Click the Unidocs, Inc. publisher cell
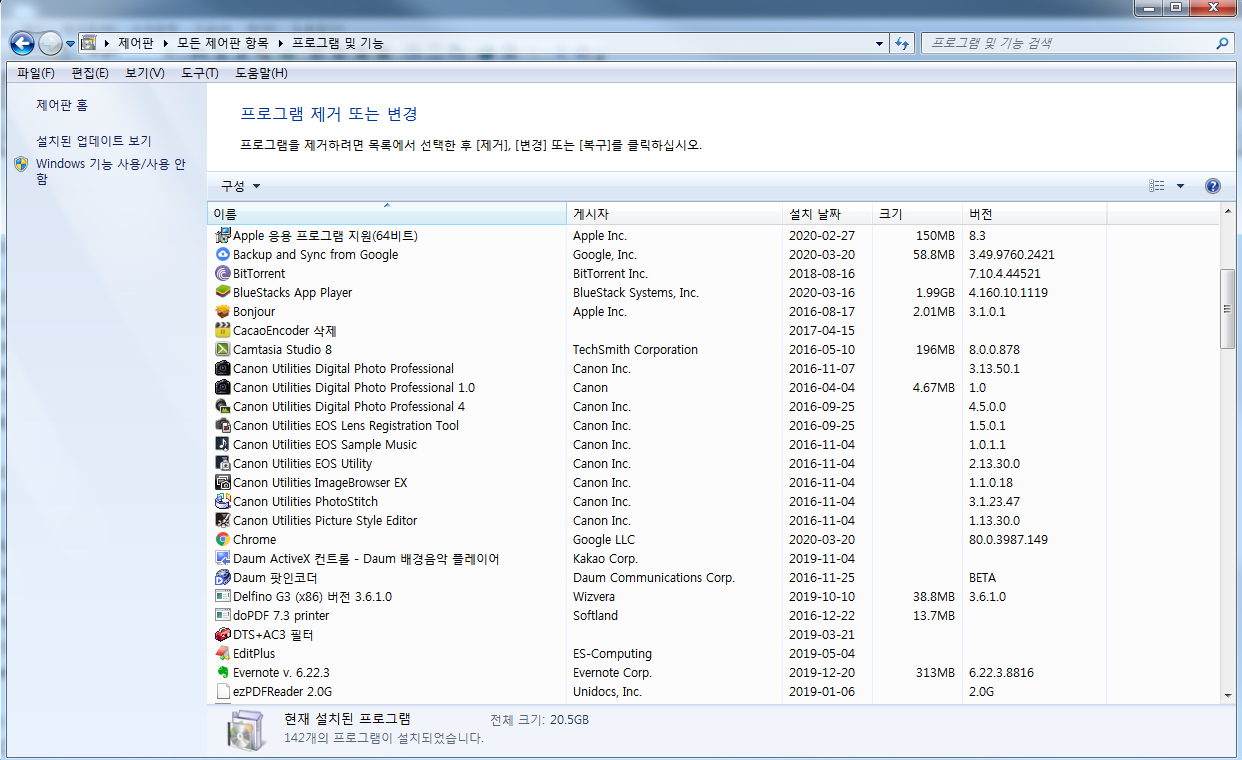This screenshot has width=1242, height=760. coord(607,692)
